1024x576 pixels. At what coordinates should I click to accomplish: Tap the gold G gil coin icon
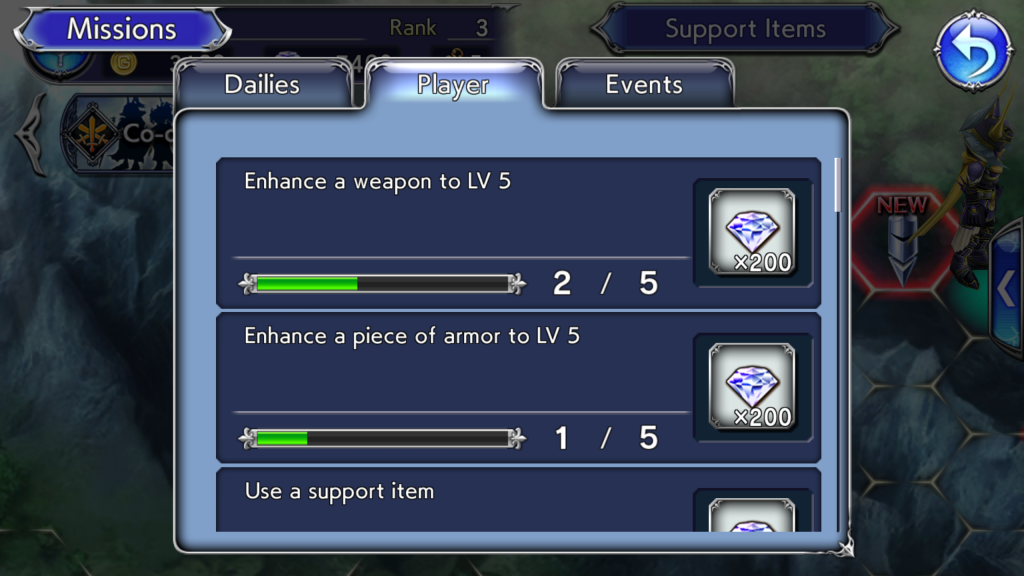point(123,63)
